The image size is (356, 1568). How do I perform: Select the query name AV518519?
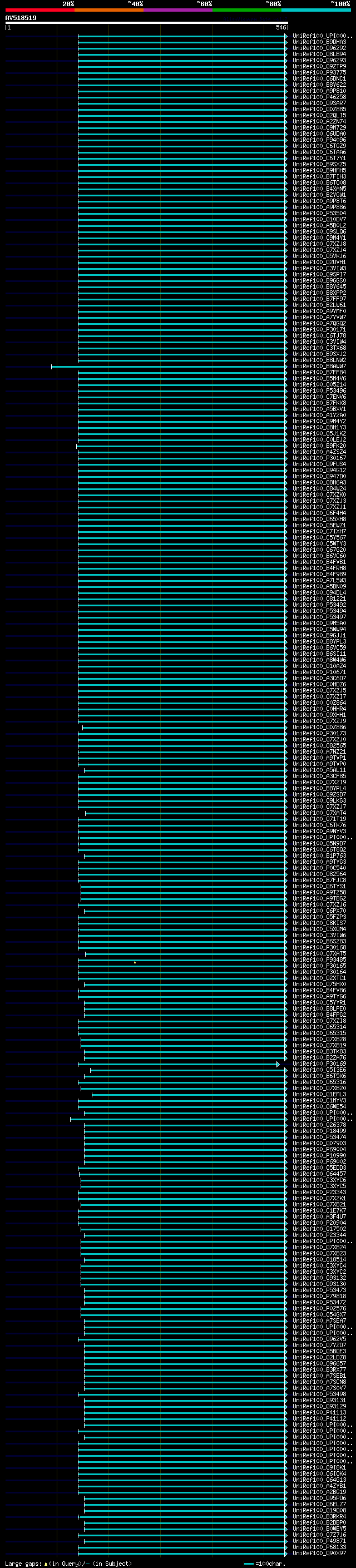coord(21,18)
